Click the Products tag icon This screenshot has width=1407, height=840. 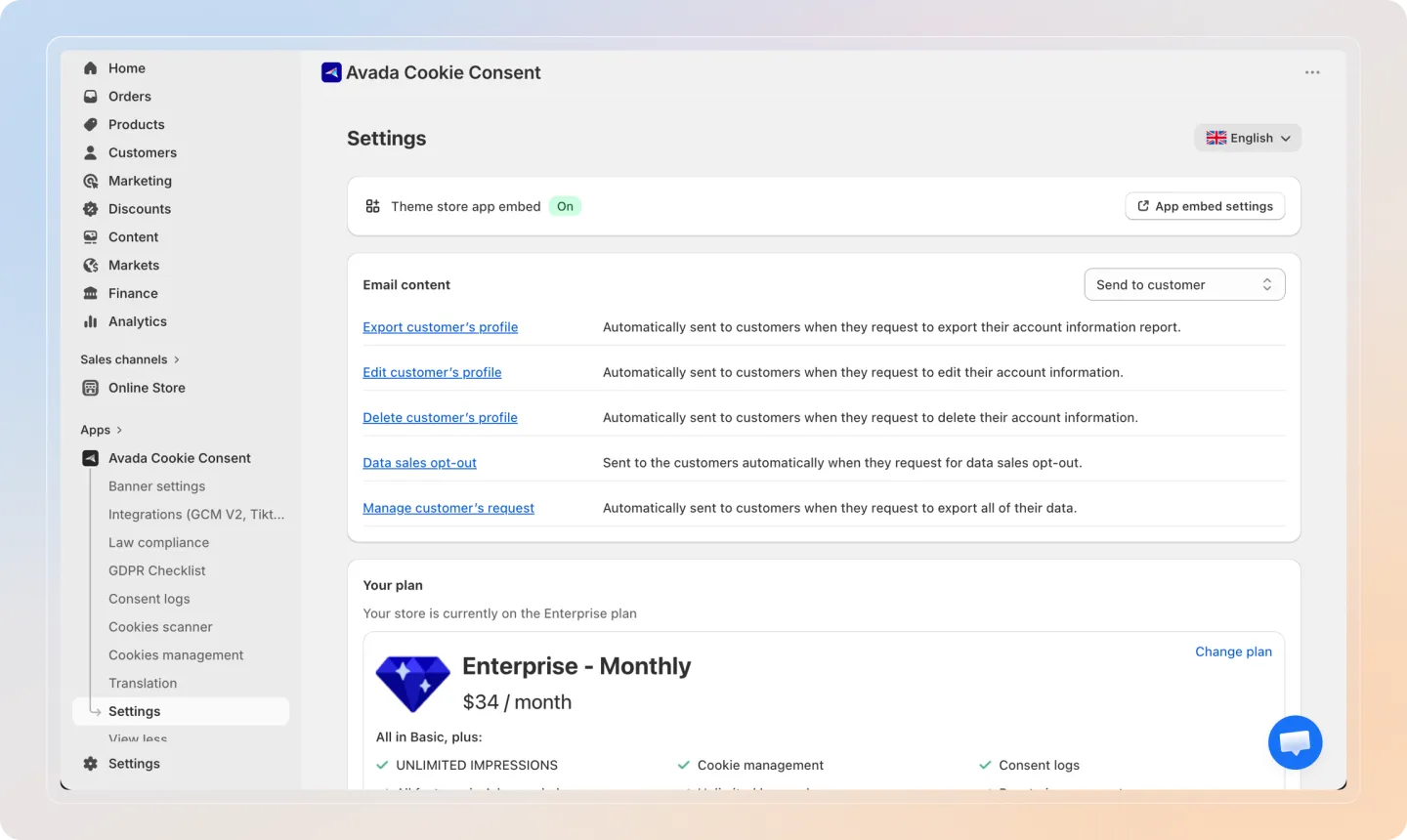[91, 125]
